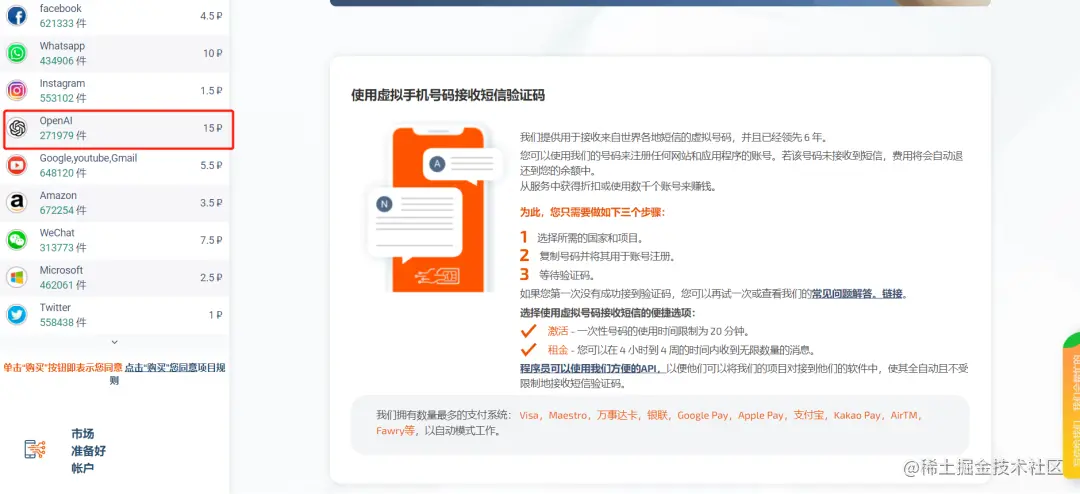Click the Apple Pay payment name
The height and width of the screenshot is (494, 1080).
pyautogui.click(x=760, y=415)
